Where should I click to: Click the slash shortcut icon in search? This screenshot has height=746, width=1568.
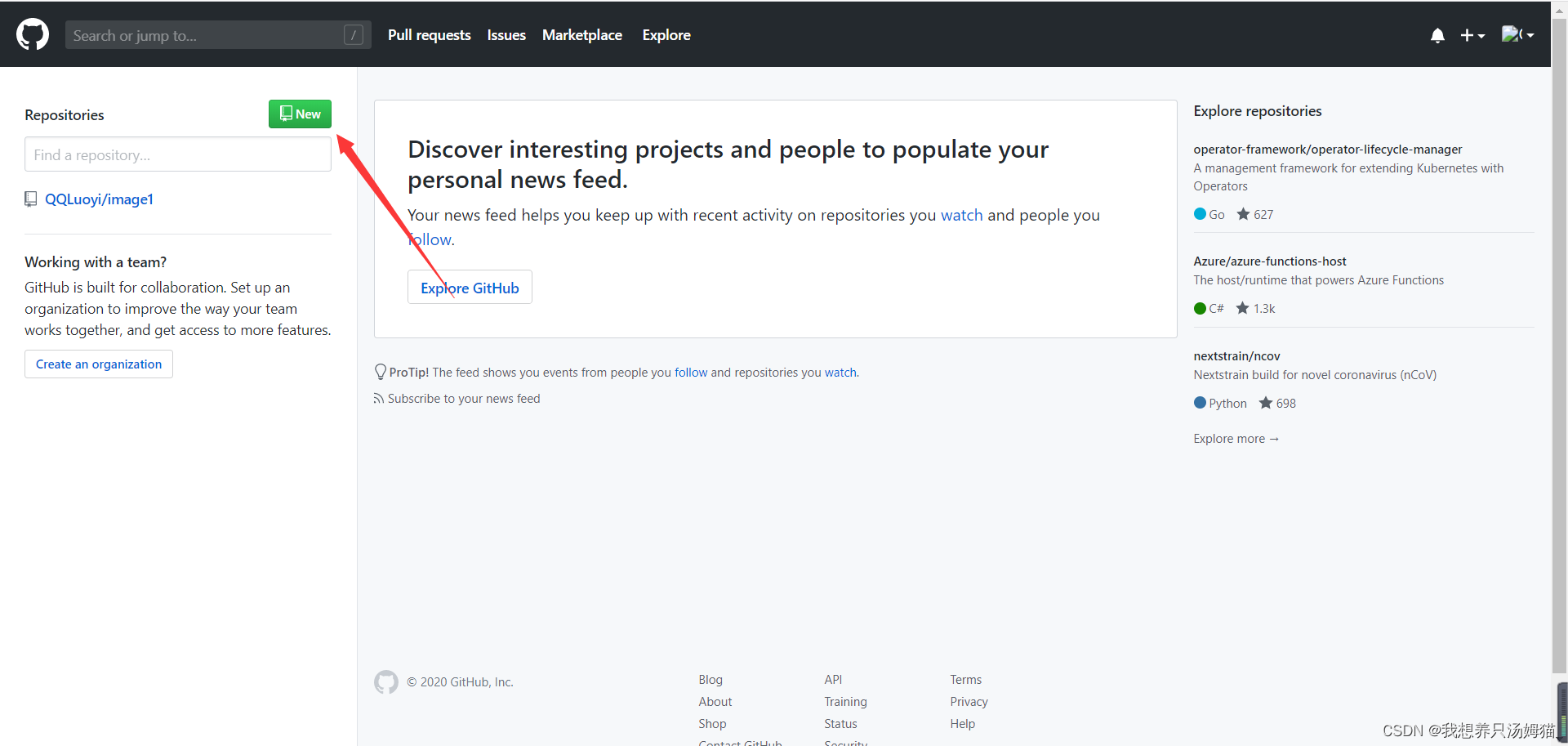(x=354, y=35)
